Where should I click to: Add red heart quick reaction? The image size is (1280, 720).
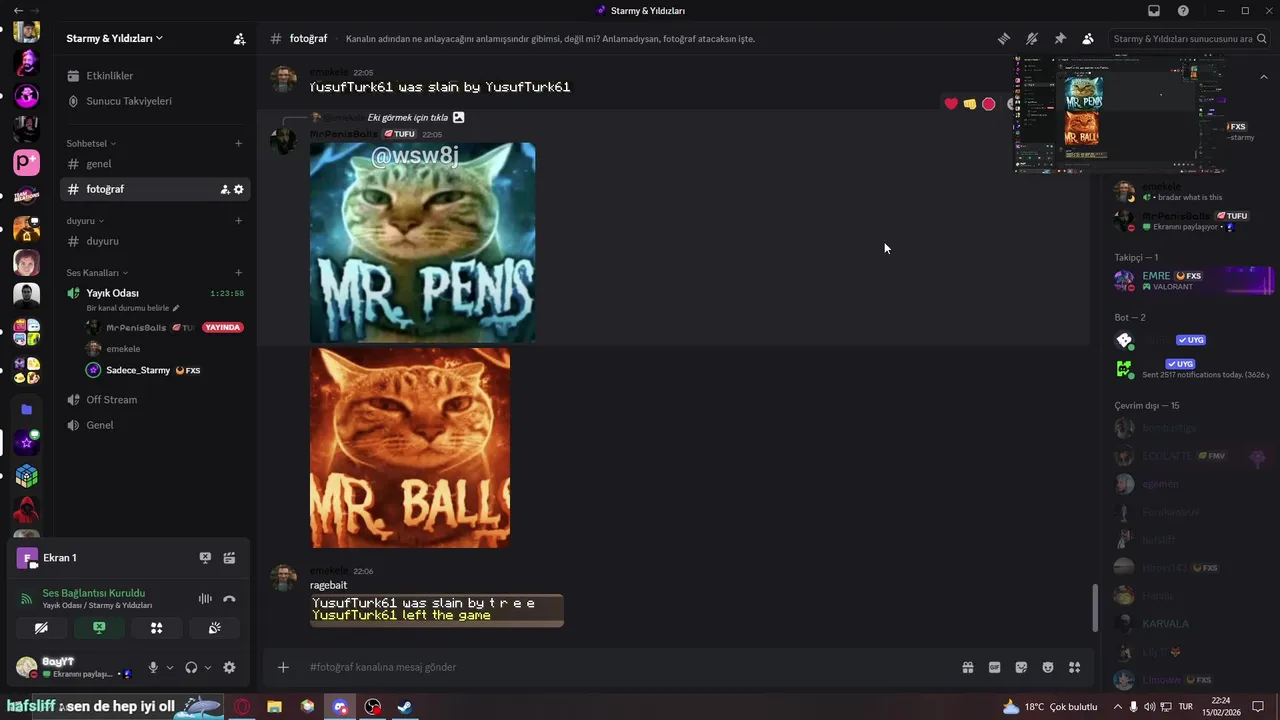click(x=951, y=104)
